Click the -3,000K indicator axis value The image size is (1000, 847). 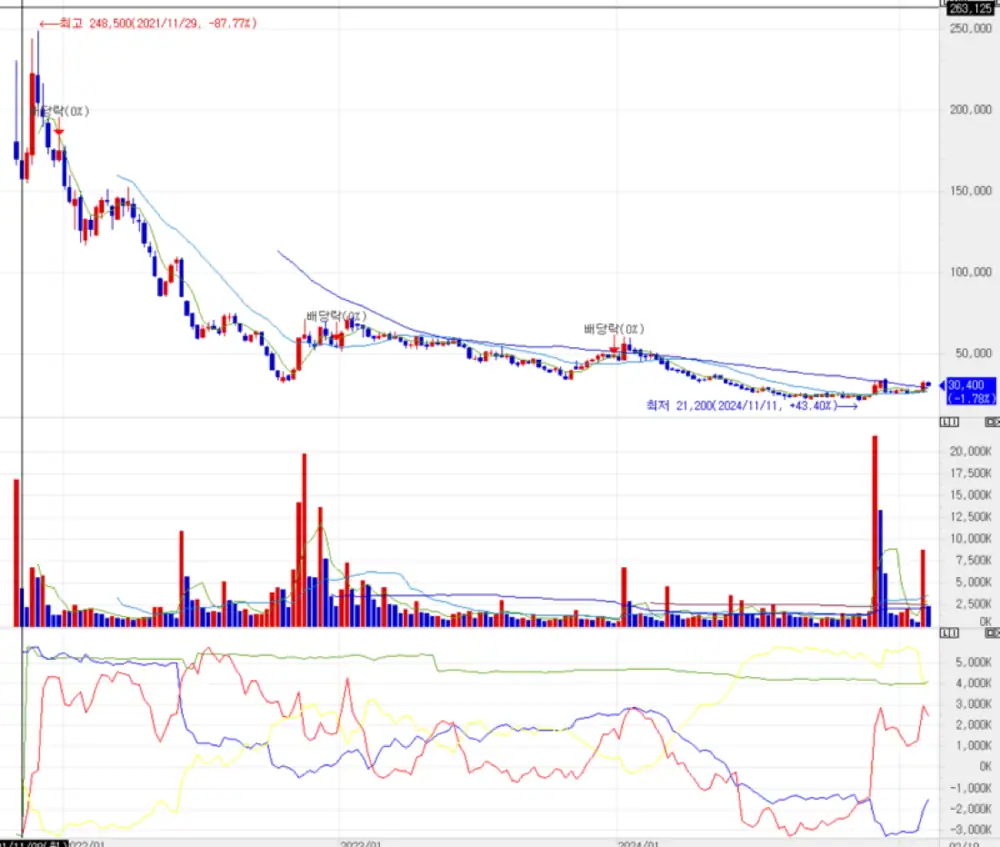971,830
